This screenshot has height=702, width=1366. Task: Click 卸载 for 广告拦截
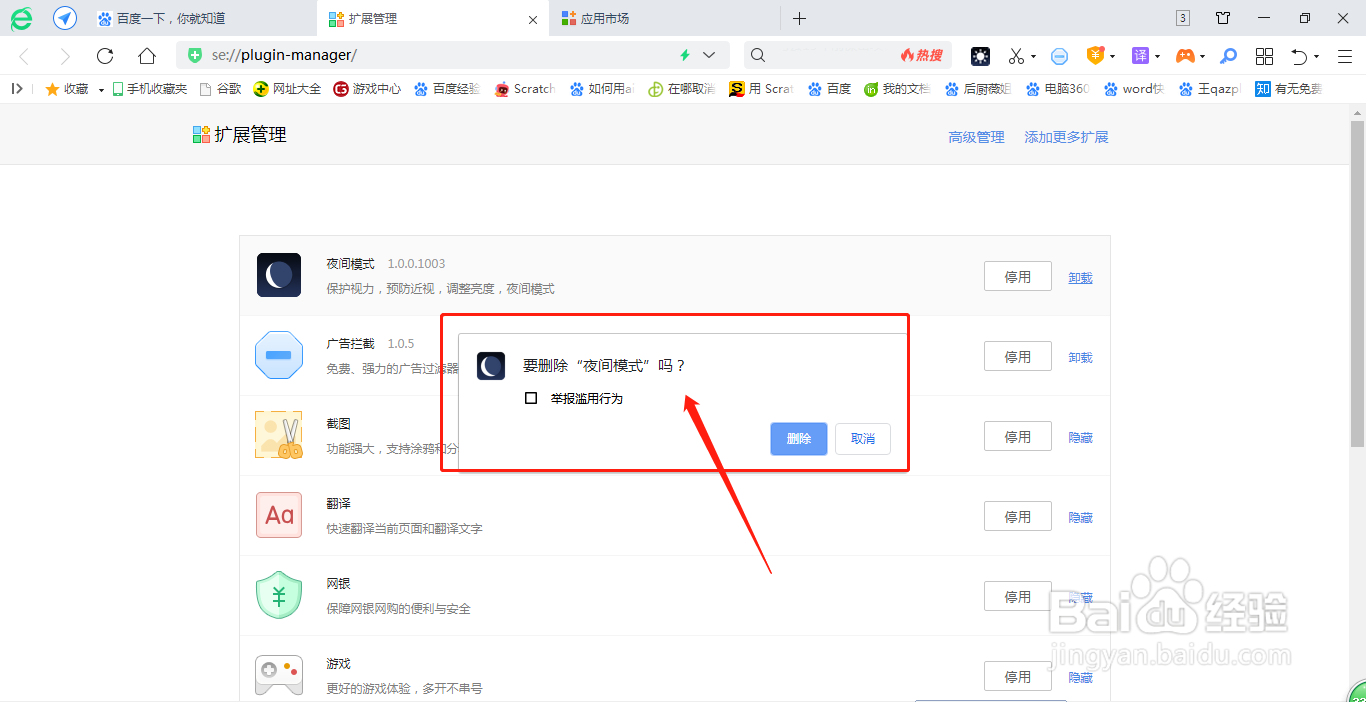click(x=1080, y=358)
